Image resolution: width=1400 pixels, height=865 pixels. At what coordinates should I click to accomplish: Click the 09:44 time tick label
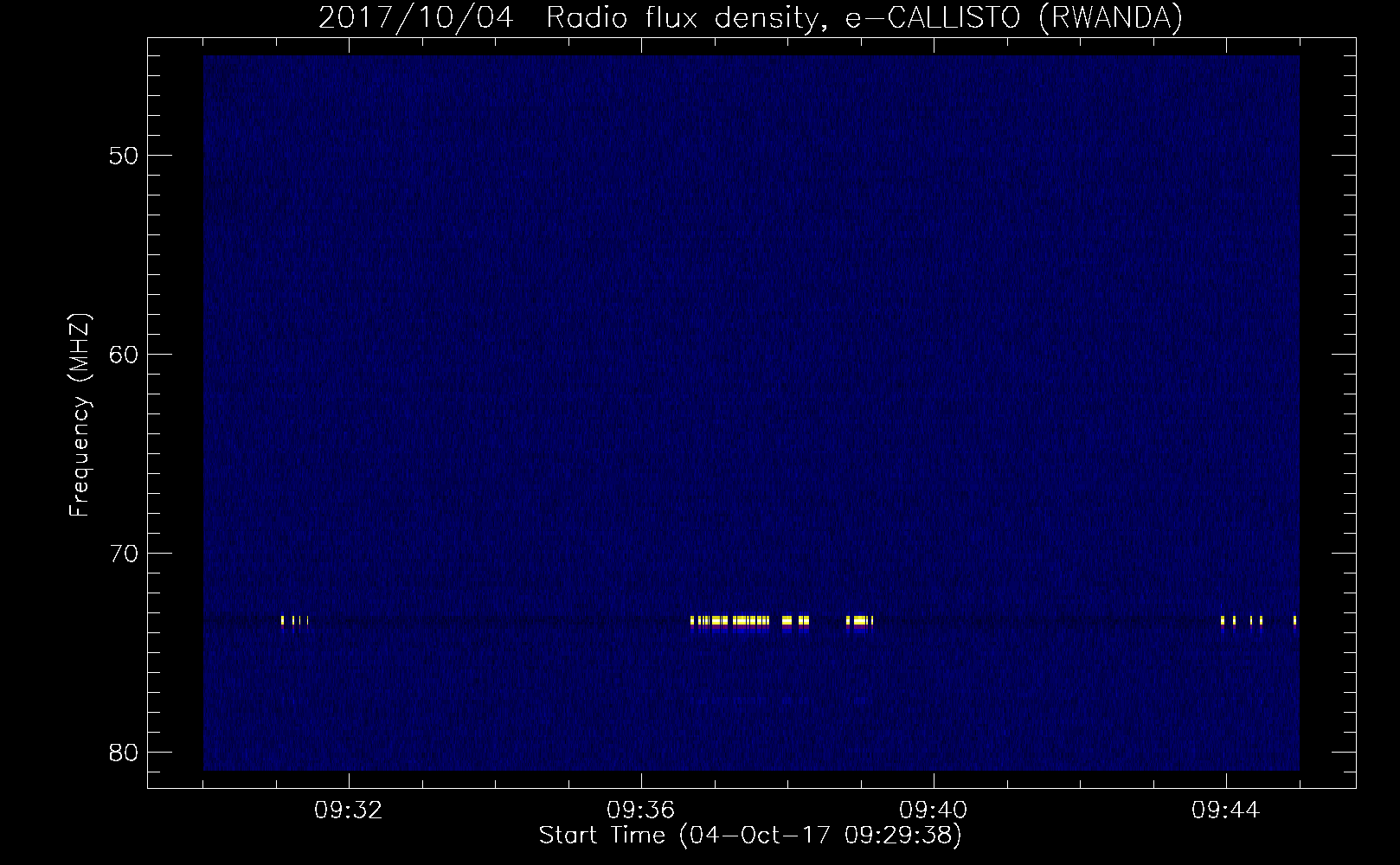tap(1226, 811)
